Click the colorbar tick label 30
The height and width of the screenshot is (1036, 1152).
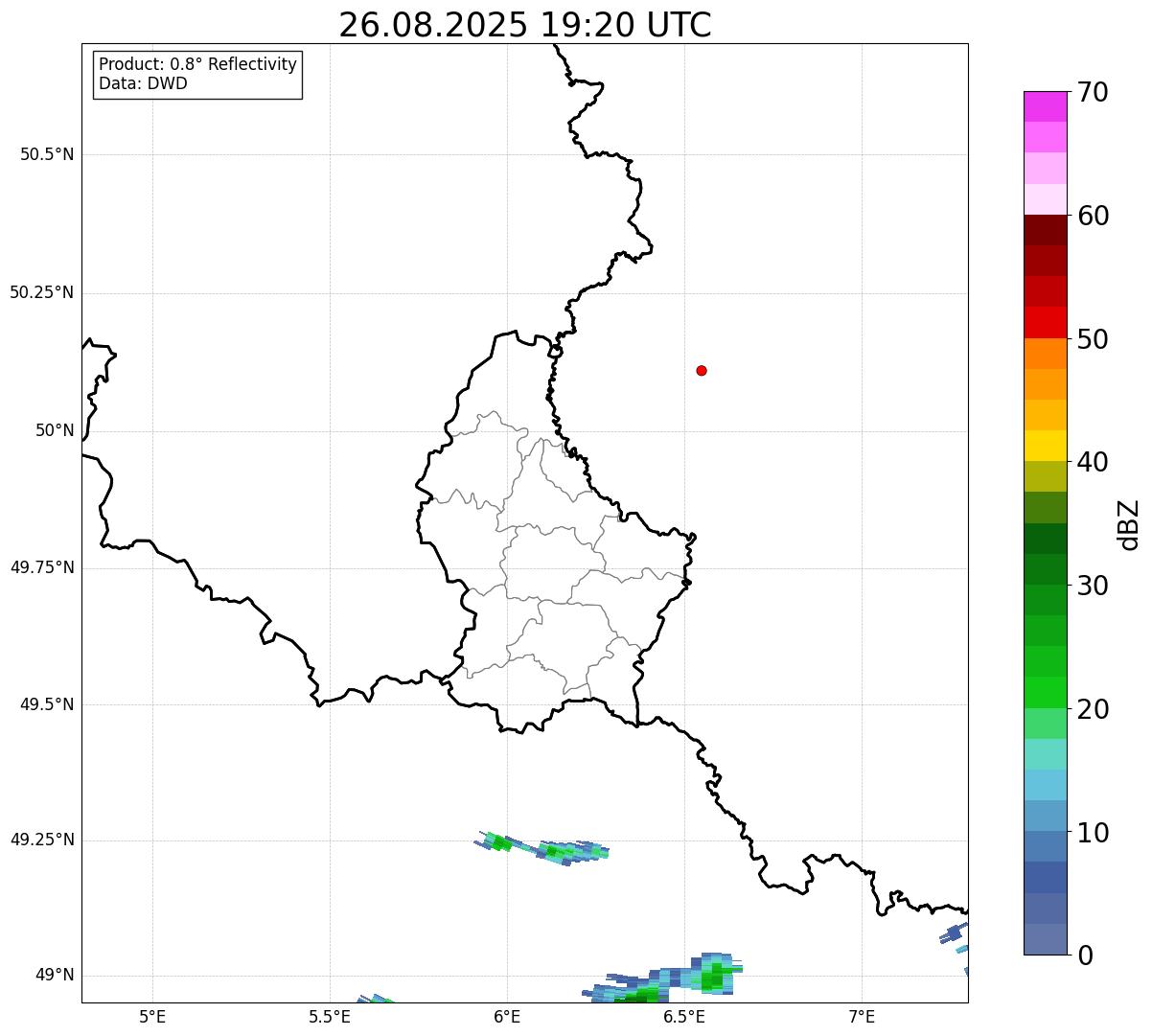pyautogui.click(x=1093, y=587)
